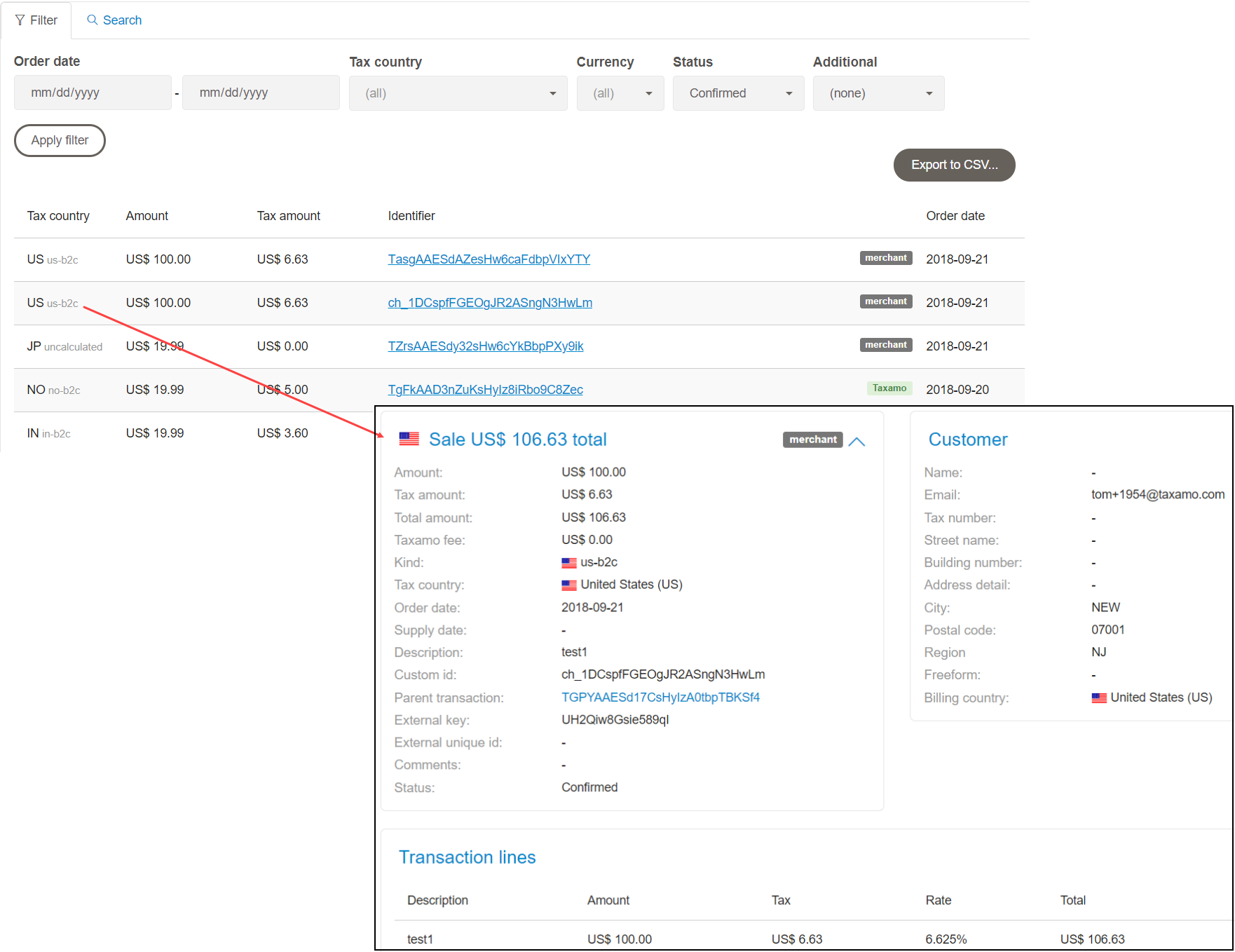Click merchant badge on JP uncalculated row
This screenshot has width=1235, height=952.
[886, 345]
